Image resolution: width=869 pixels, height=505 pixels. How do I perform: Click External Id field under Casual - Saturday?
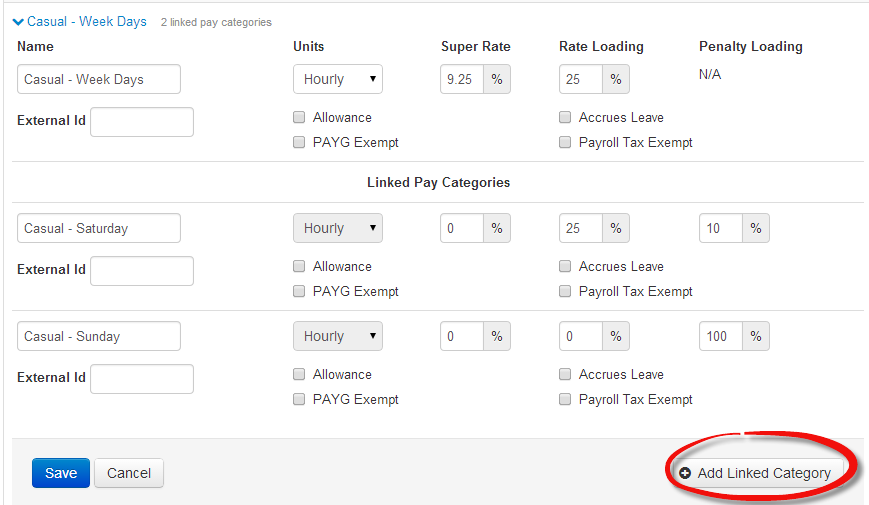click(141, 270)
